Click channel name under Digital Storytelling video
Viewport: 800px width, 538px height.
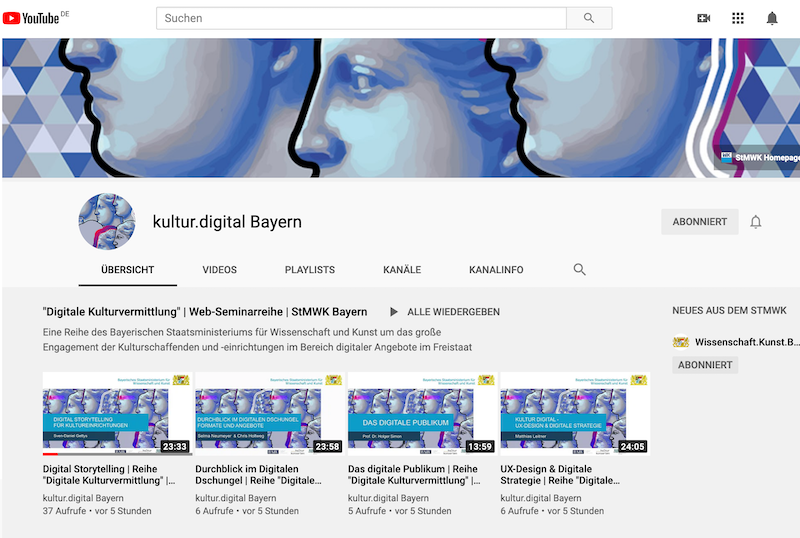coord(83,498)
